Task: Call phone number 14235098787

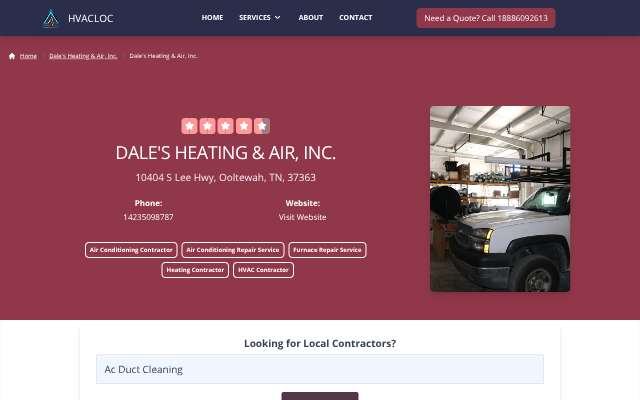Action: tap(149, 217)
